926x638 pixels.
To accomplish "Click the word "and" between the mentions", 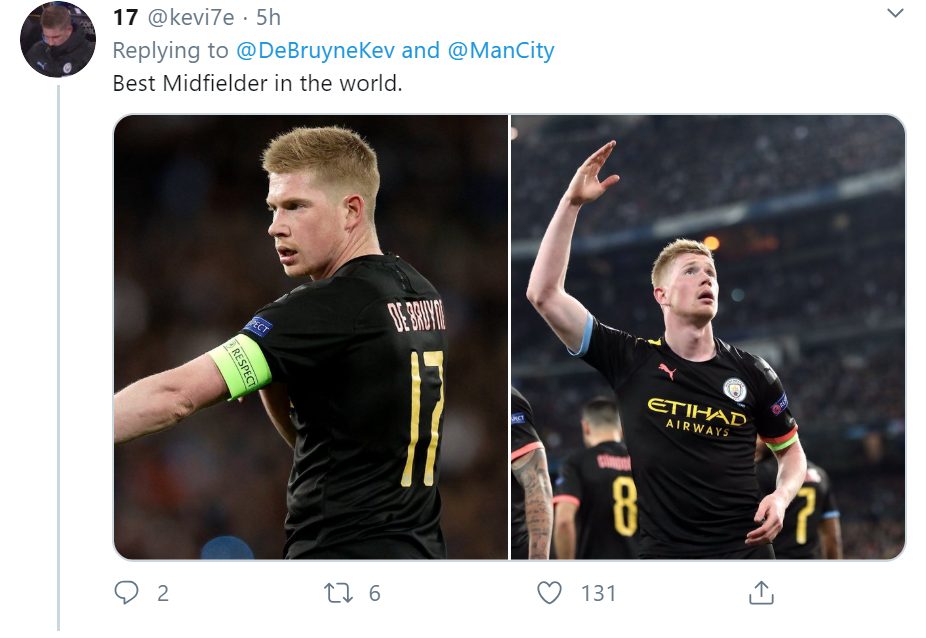I will pos(421,50).
